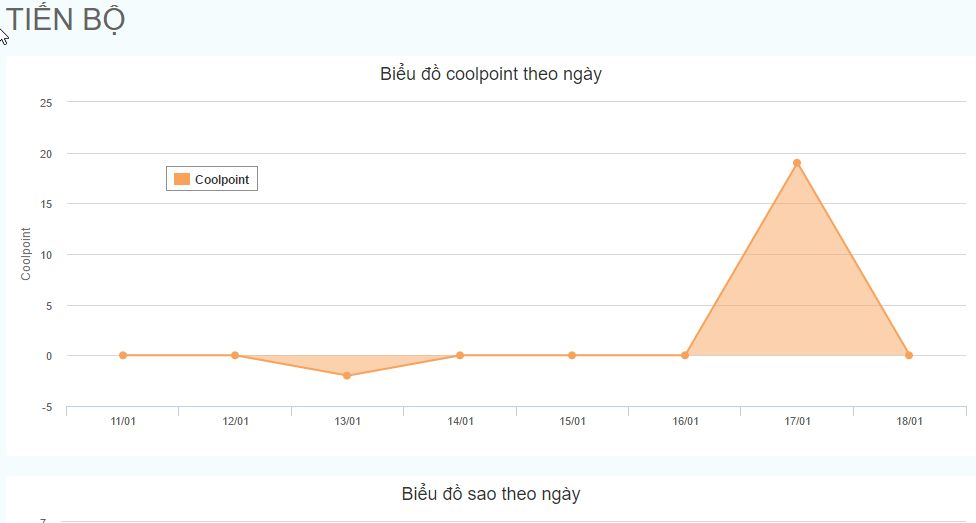This screenshot has height=523, width=976.
Task: Click the 17/01 x-axis date label
Action: pyautogui.click(x=797, y=422)
